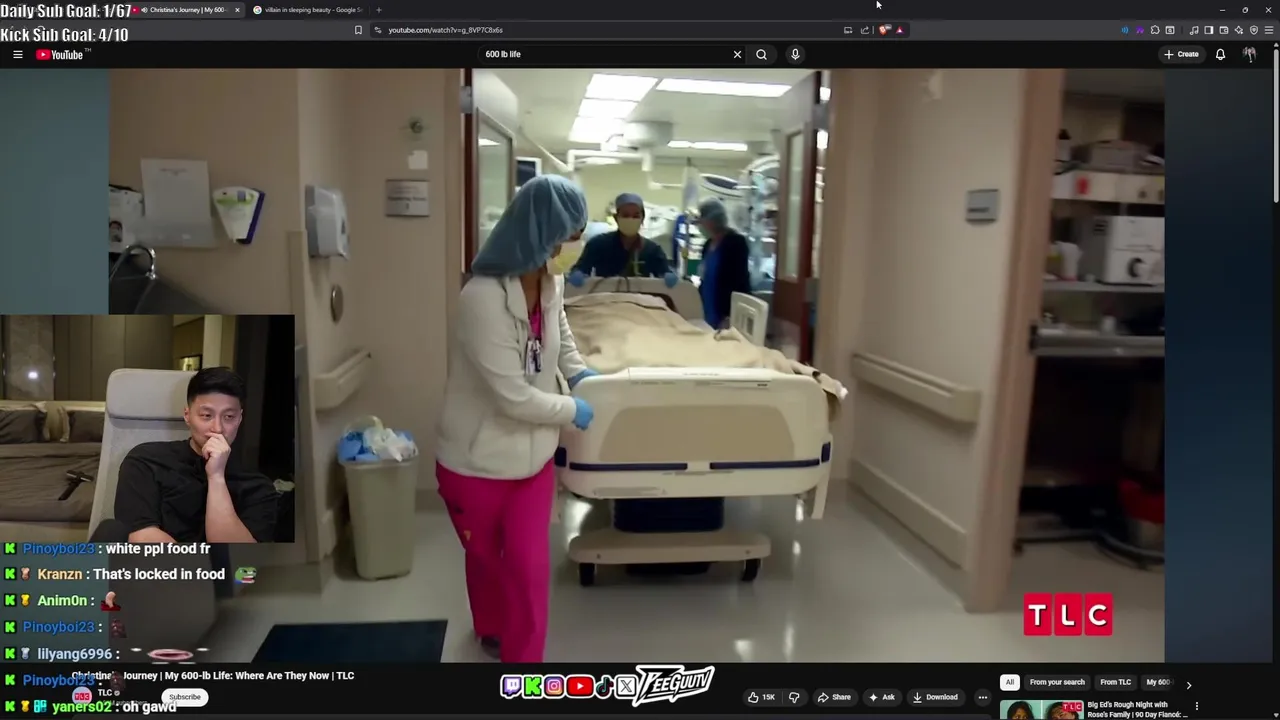Viewport: 1280px width, 720px height.
Task: Click the Ask button
Action: pyautogui.click(x=881, y=697)
